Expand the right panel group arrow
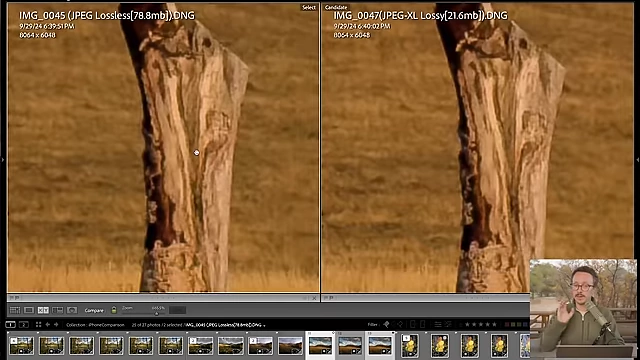 coord(638,160)
